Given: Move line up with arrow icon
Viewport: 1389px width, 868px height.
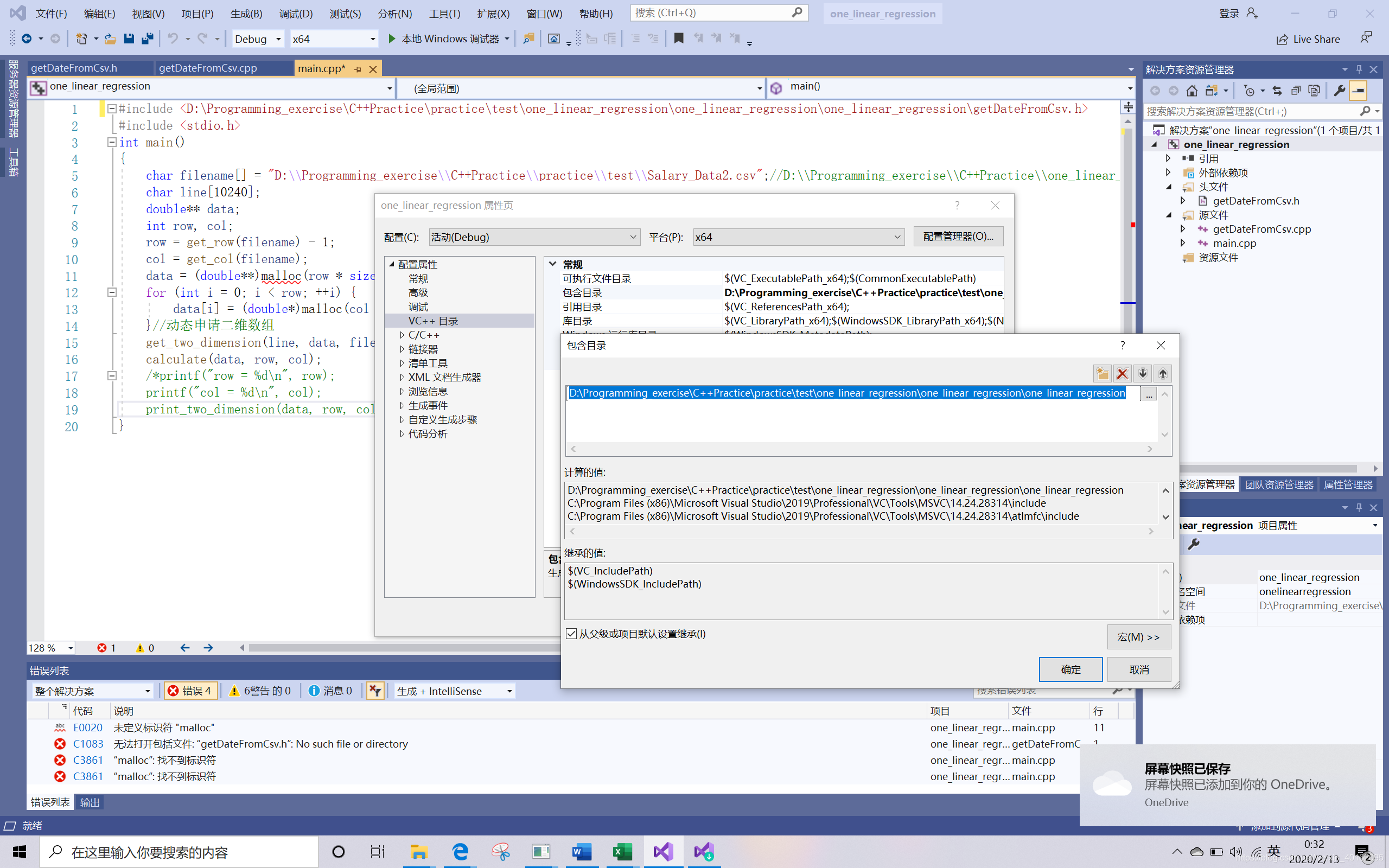Looking at the screenshot, I should [1162, 374].
